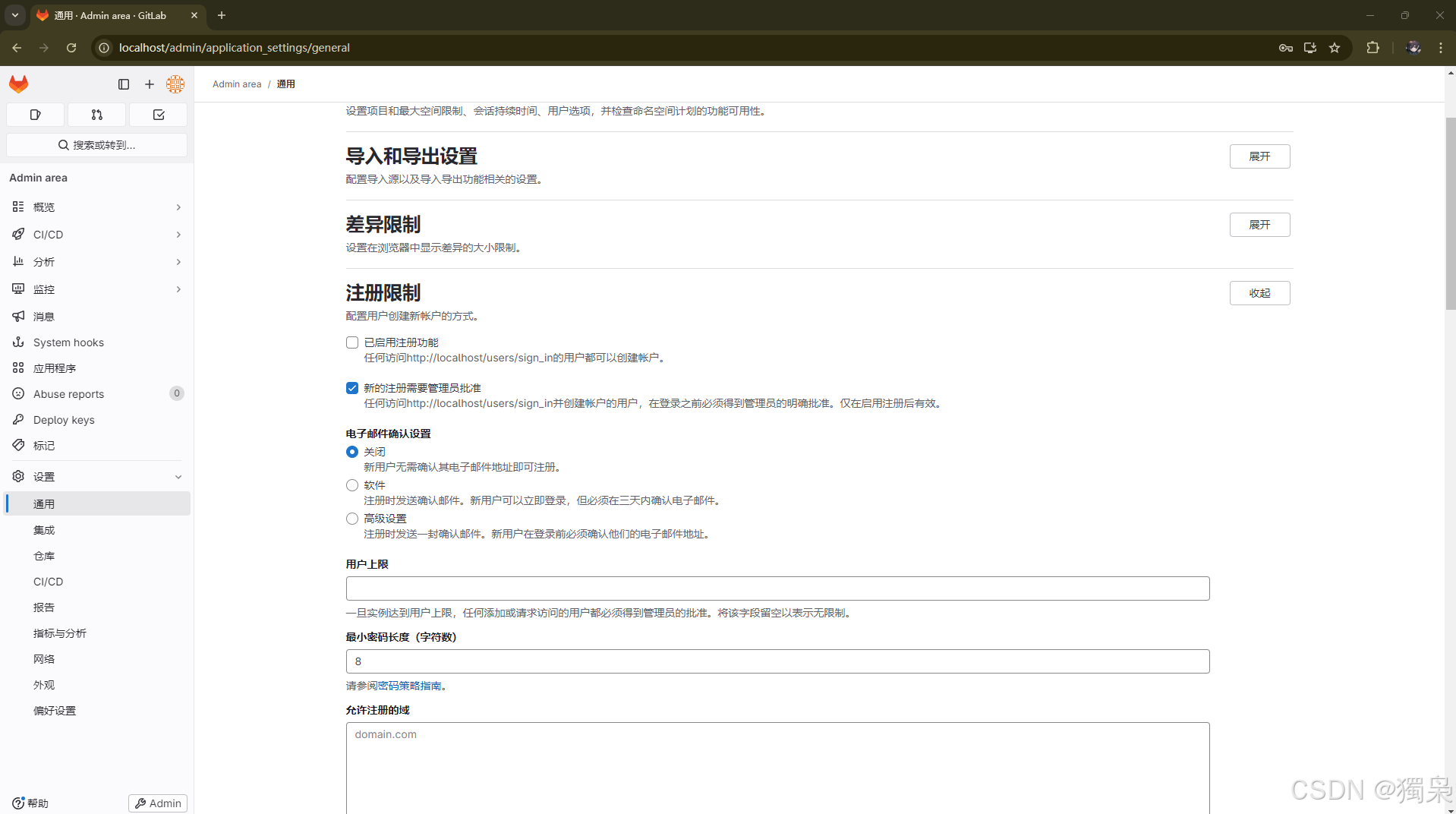This screenshot has width=1456, height=814.
Task: Open the 指标与分析 settings menu item
Action: (97, 633)
